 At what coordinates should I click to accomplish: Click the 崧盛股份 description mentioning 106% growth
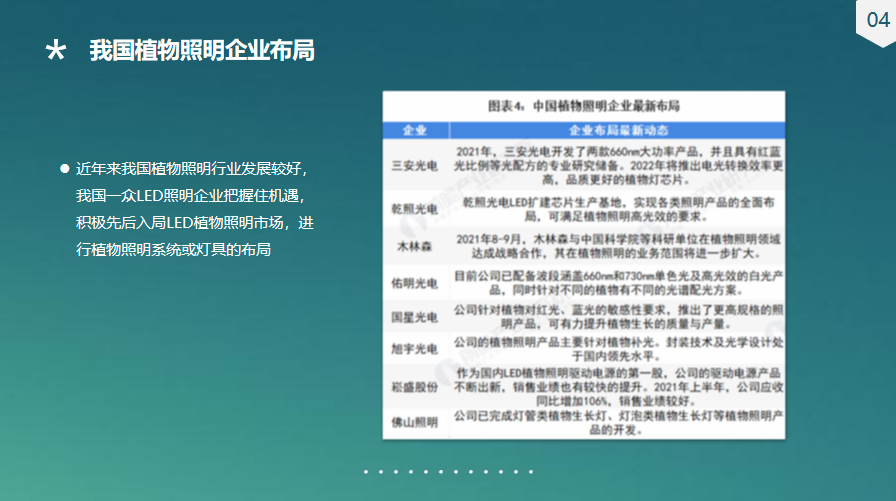point(618,385)
